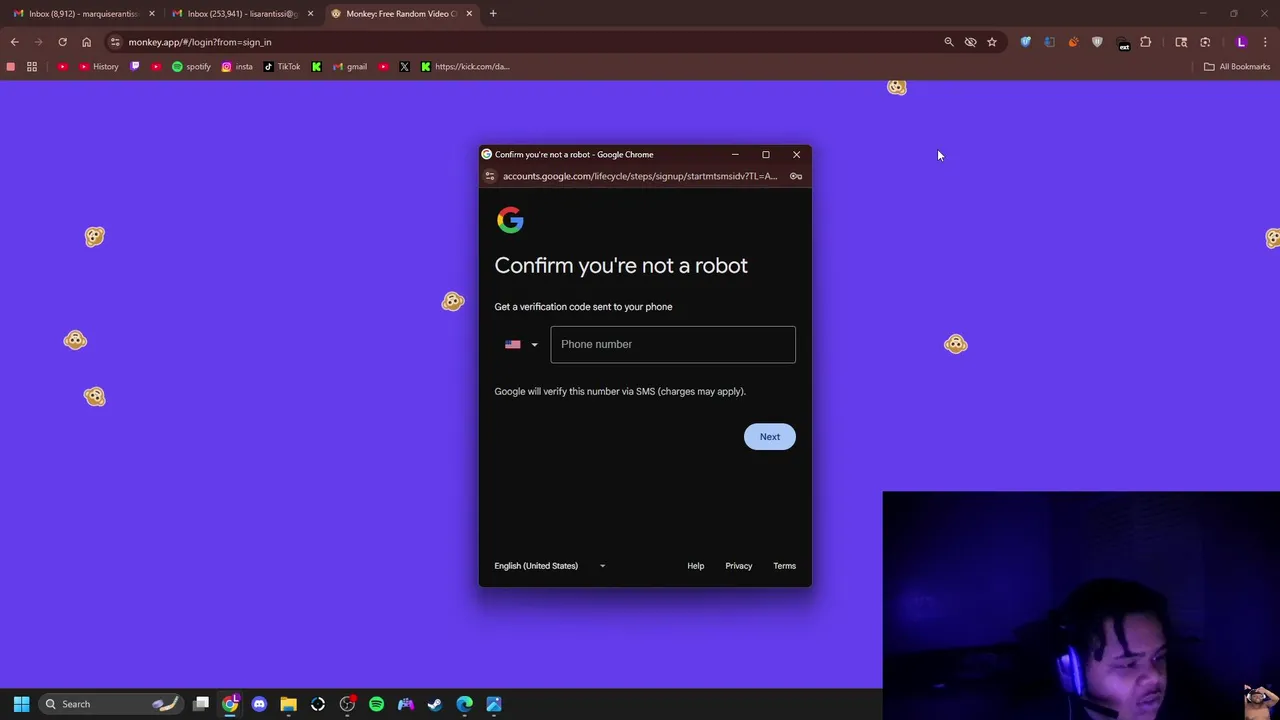1280x720 pixels.
Task: Close the Monkey browser tab
Action: (x=469, y=14)
